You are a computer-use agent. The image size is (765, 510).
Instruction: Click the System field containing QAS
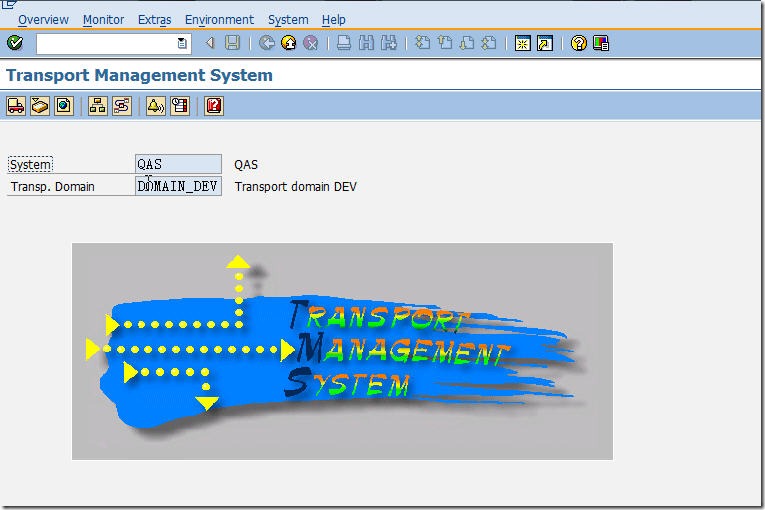(x=178, y=164)
